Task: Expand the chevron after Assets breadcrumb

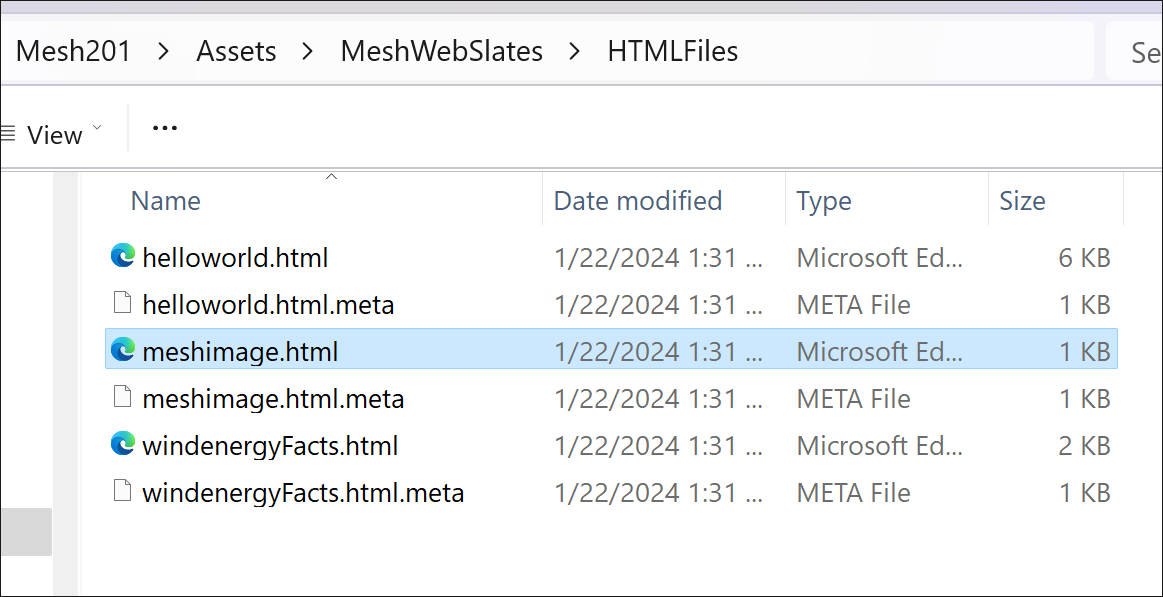Action: coord(308,51)
